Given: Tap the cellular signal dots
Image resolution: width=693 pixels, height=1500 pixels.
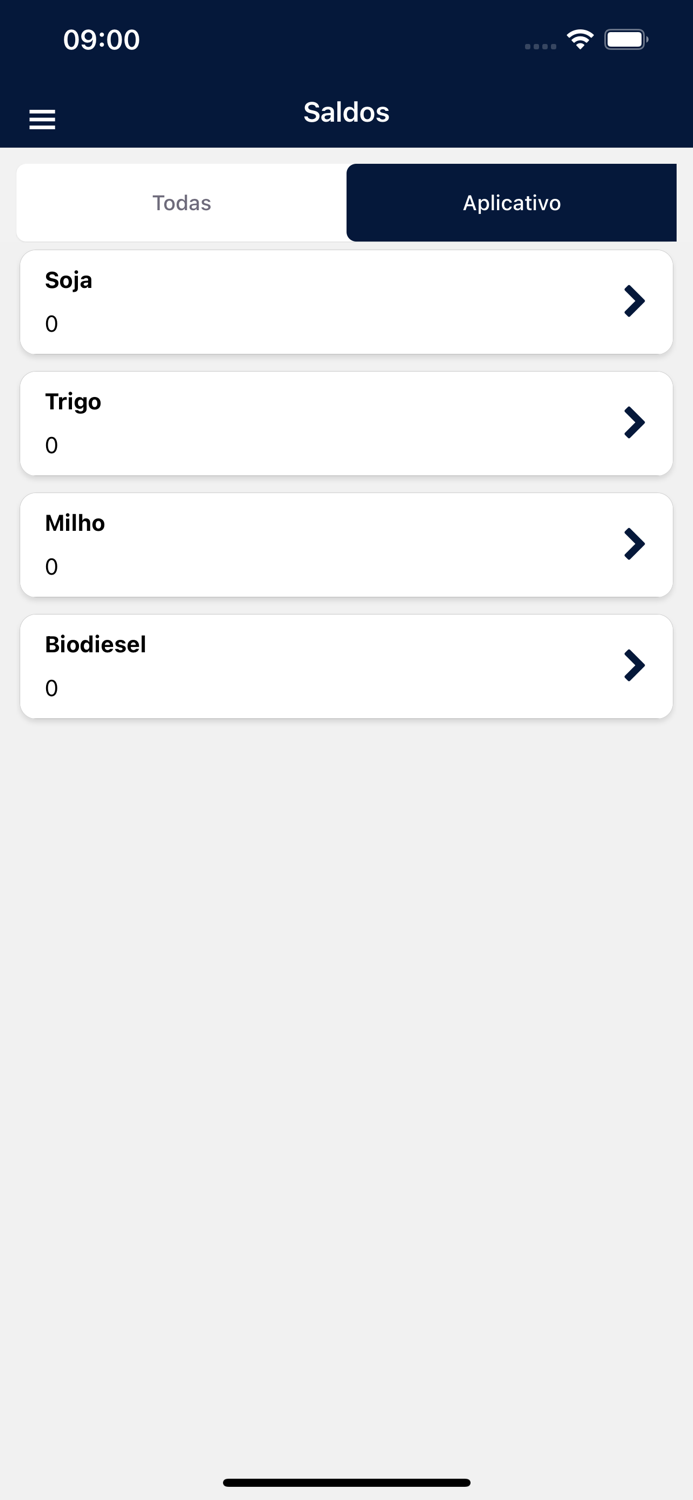Looking at the screenshot, I should point(540,46).
